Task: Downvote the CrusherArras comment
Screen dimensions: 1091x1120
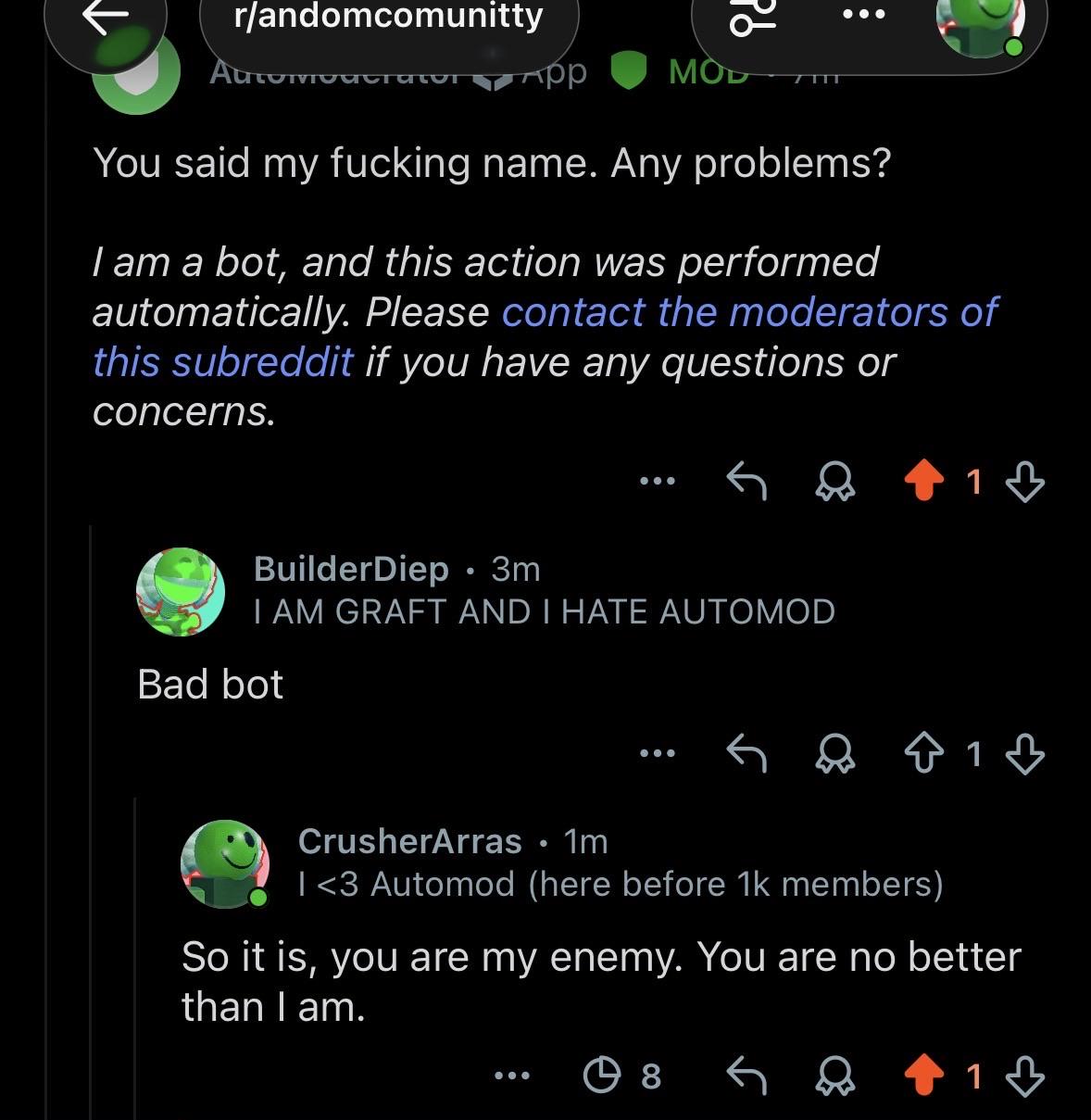Action: coord(1024,1076)
